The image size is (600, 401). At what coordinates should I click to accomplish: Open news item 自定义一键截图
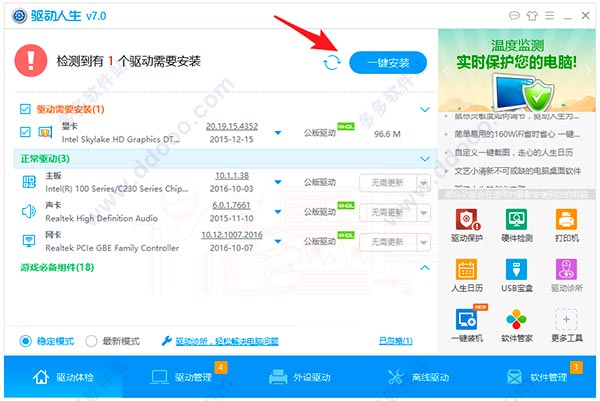coord(514,153)
